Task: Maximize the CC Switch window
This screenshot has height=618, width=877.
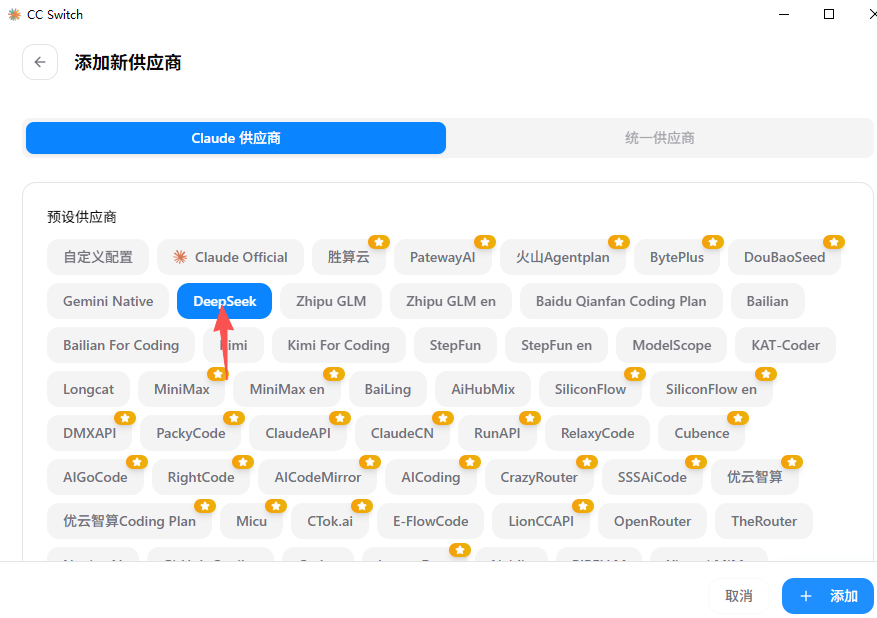Action: coord(829,14)
